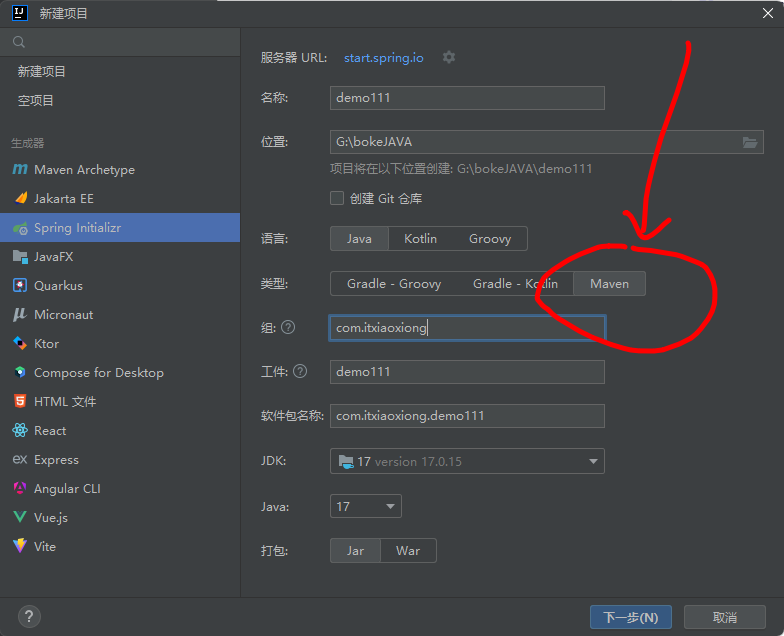This screenshot has width=784, height=636.
Task: Click the Compose for Desktop icon
Action: coord(20,372)
